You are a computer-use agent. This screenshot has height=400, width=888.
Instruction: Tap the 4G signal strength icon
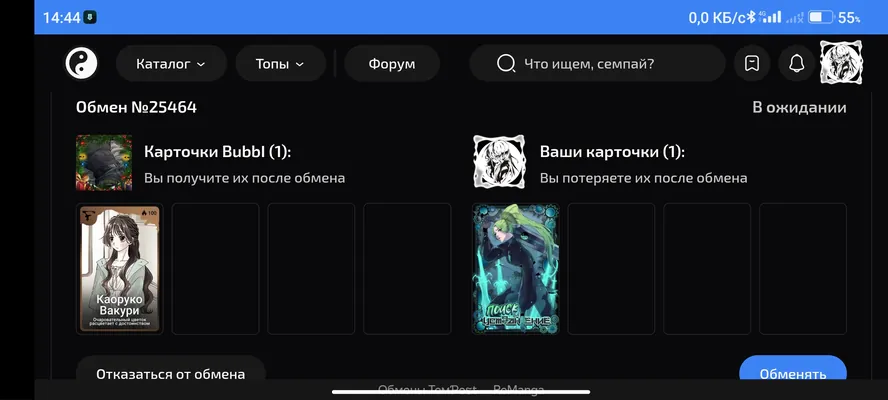coord(770,17)
